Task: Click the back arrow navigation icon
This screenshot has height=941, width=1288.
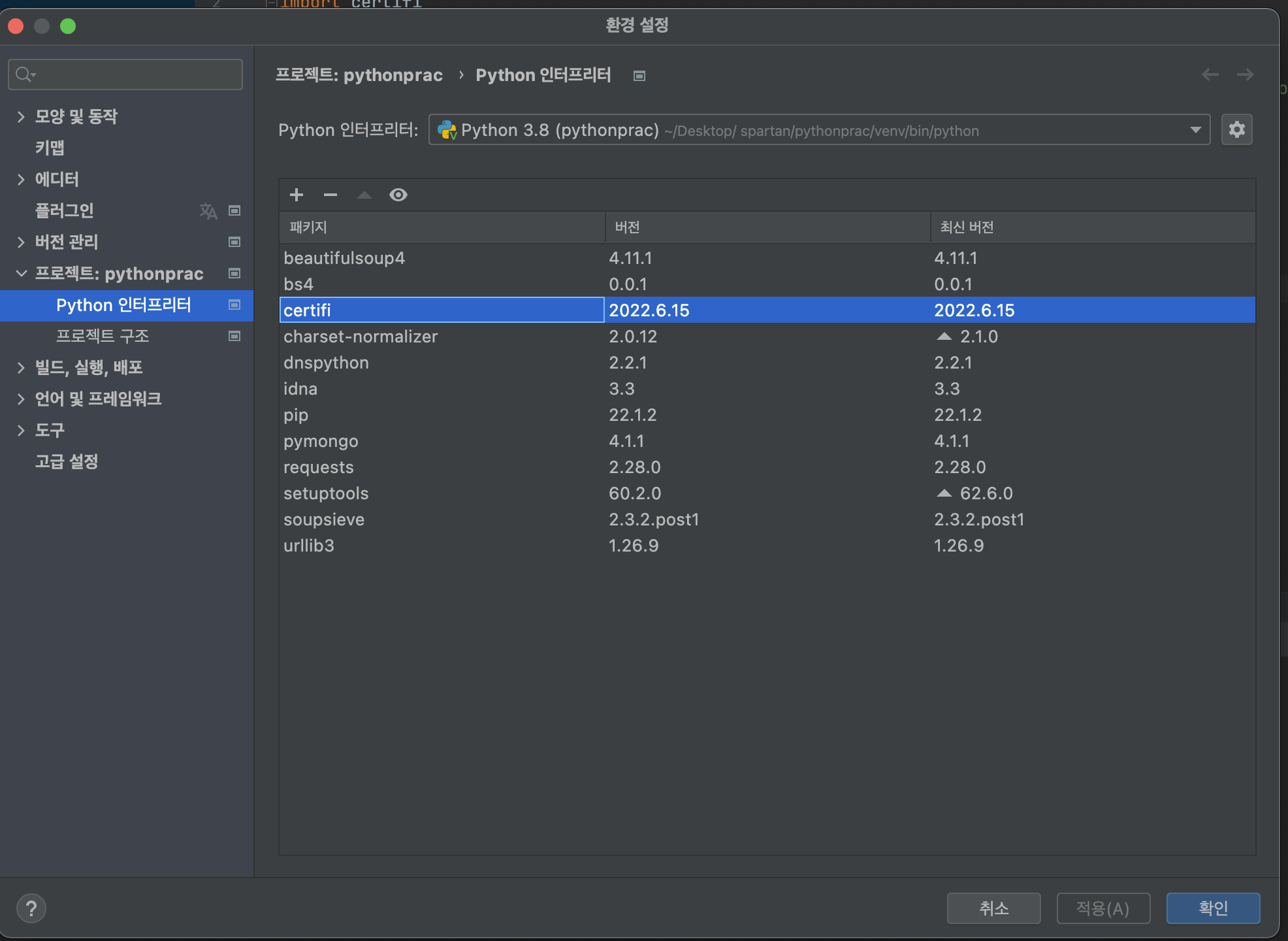Action: pos(1210,74)
